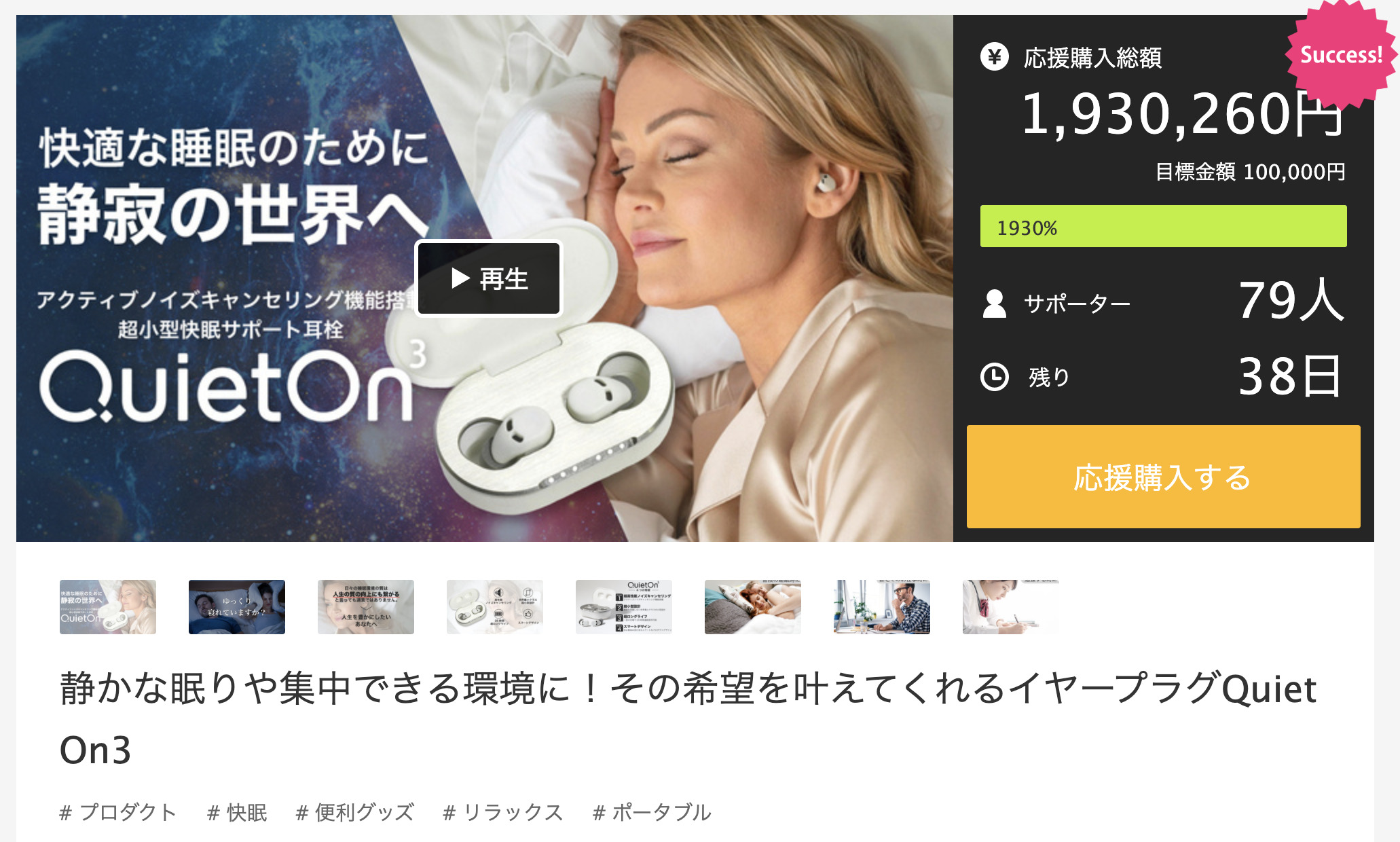
Task: Click the yen icon beside 応援購入総額
Action: pyautogui.click(x=995, y=57)
